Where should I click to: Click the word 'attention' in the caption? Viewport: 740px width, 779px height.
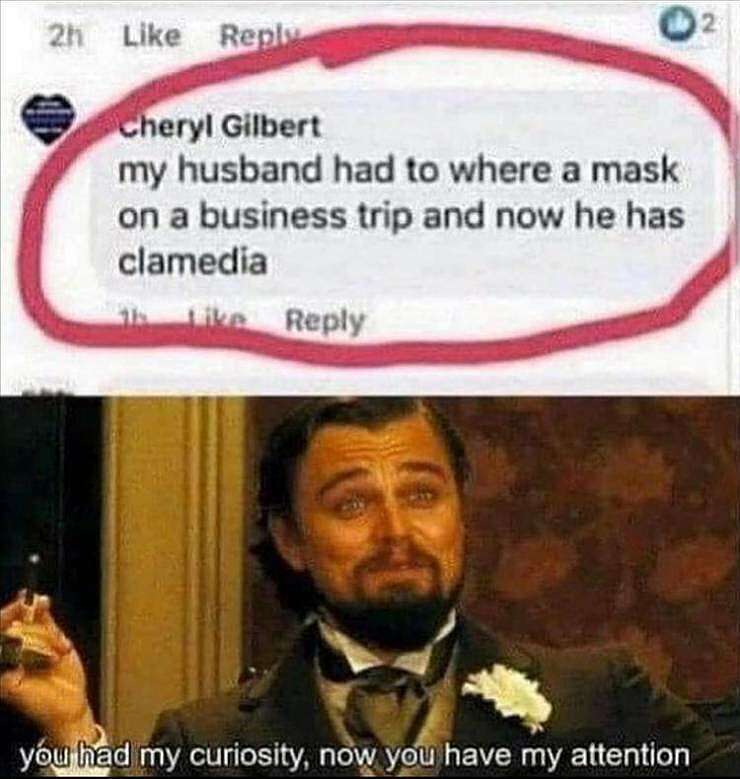point(631,755)
